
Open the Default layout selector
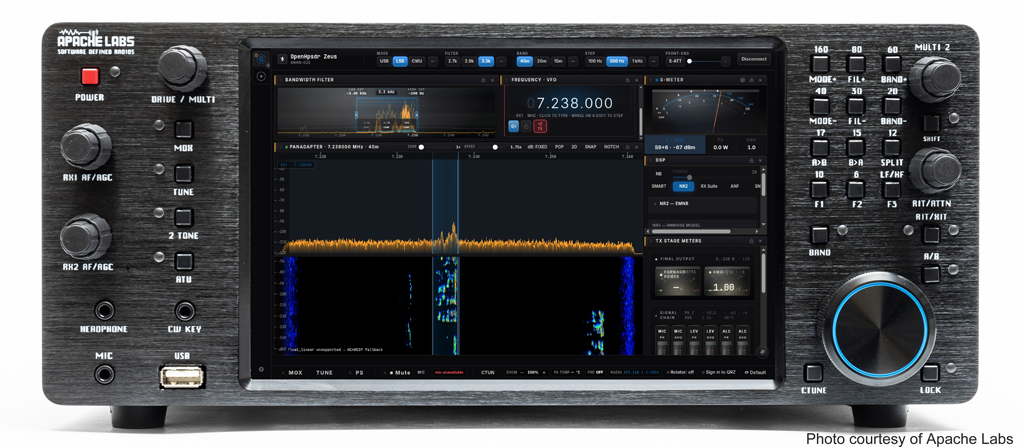coord(755,372)
